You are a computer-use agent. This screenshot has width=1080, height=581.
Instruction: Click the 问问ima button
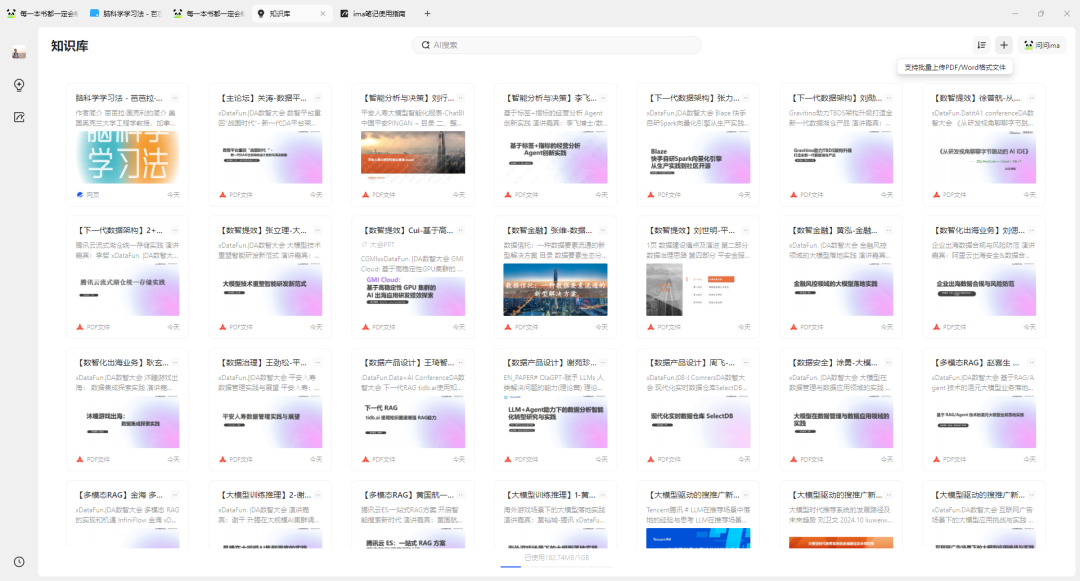tap(1043, 45)
